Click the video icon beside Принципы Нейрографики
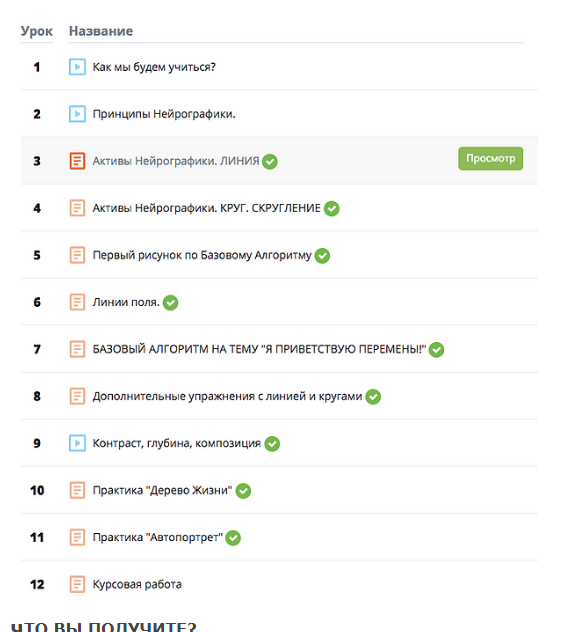The height and width of the screenshot is (632, 579). (x=77, y=114)
